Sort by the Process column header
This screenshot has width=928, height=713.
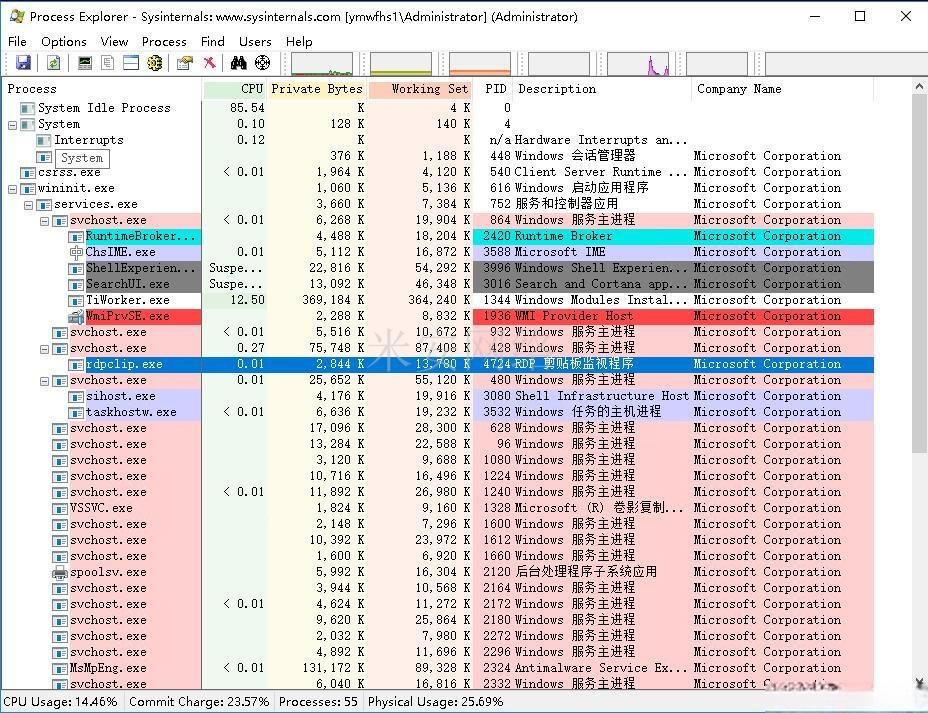coord(102,89)
